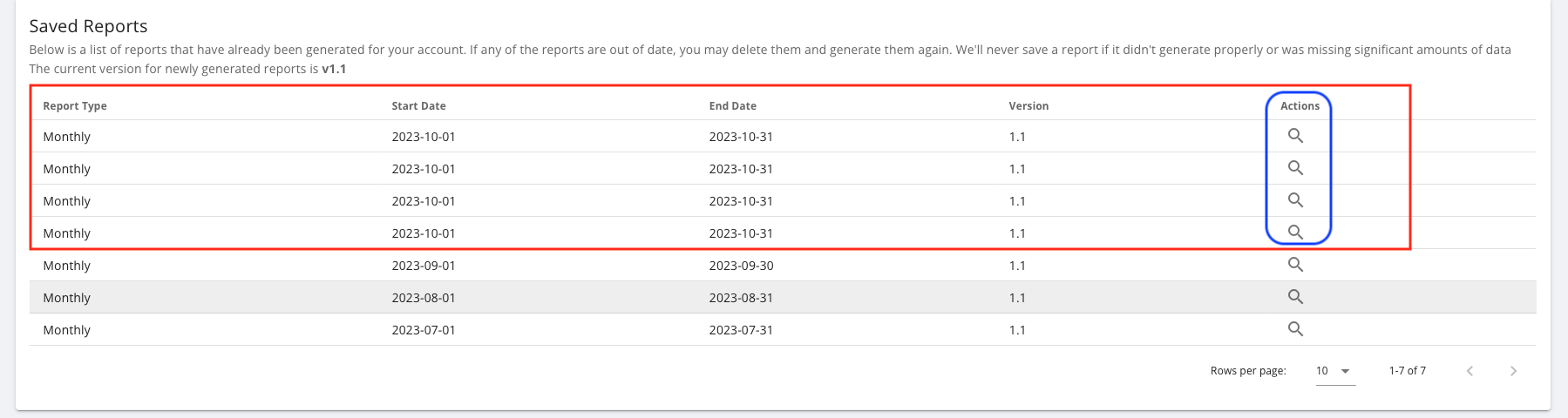Open the 2023-08-01 report magnifier
The image size is (1568, 418).
point(1295,297)
